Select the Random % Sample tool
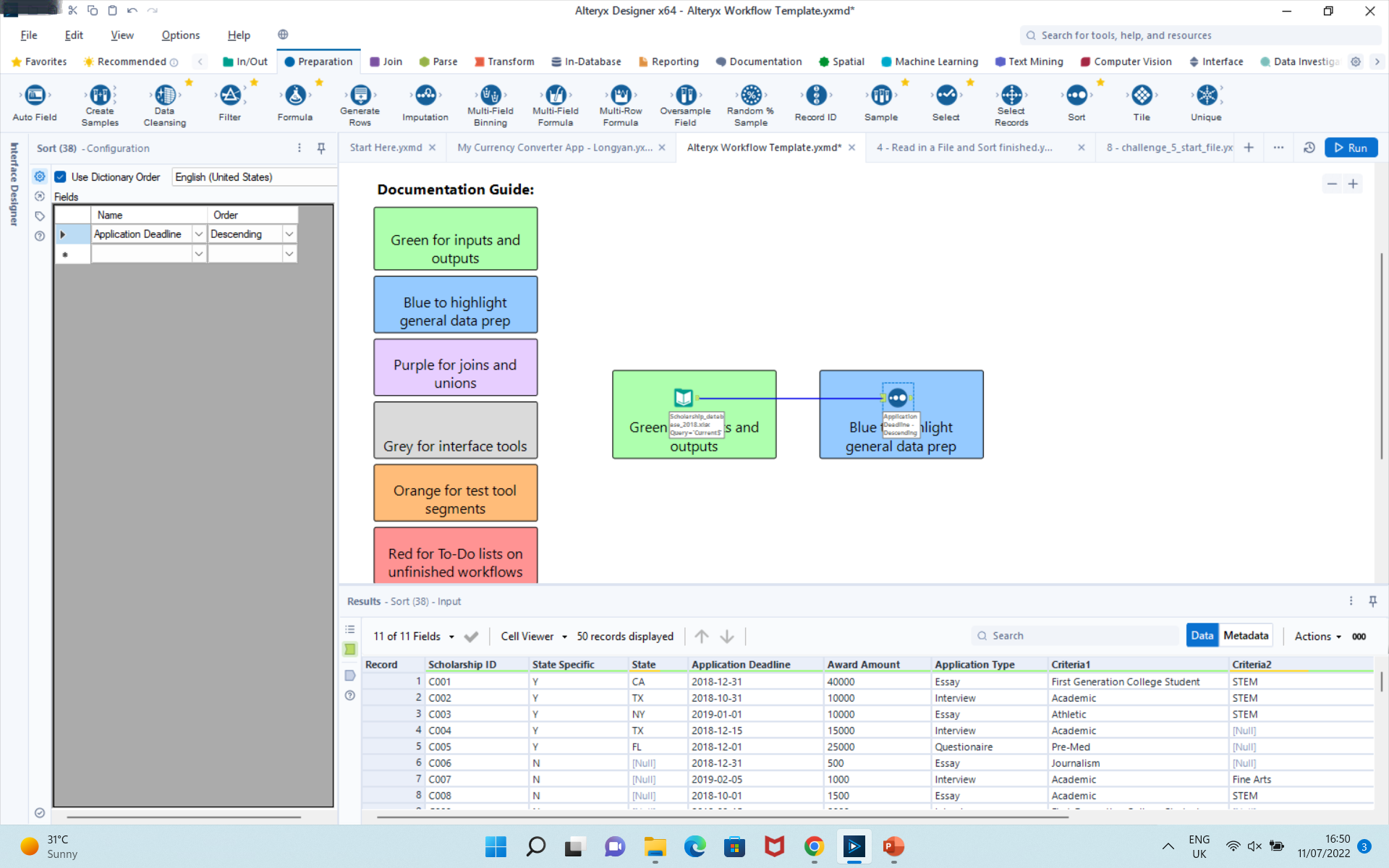Viewport: 1389px width, 868px height. (x=751, y=106)
